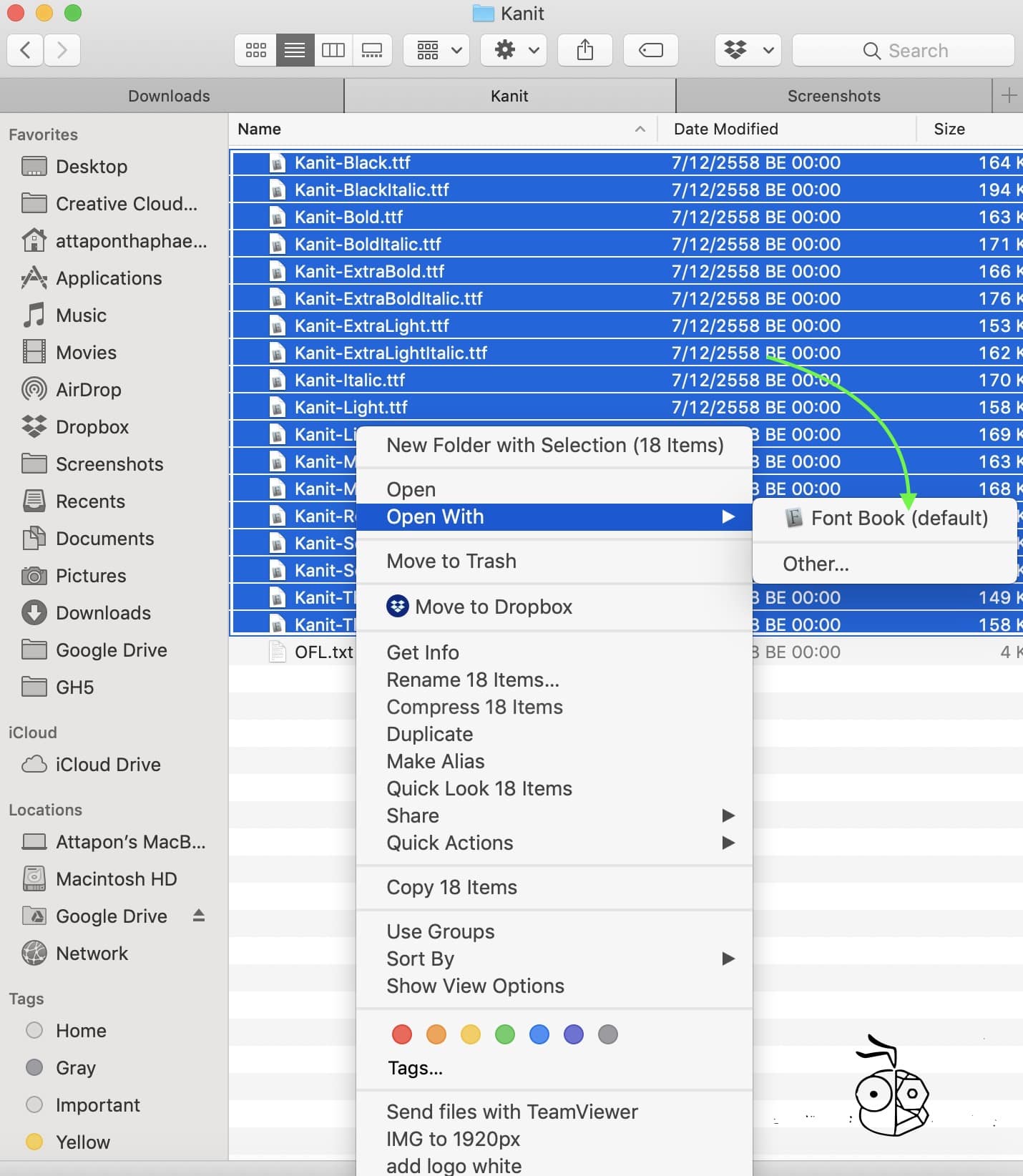The image size is (1023, 1176).
Task: Select the Kanit-Black.ttf file
Action: pos(626,162)
